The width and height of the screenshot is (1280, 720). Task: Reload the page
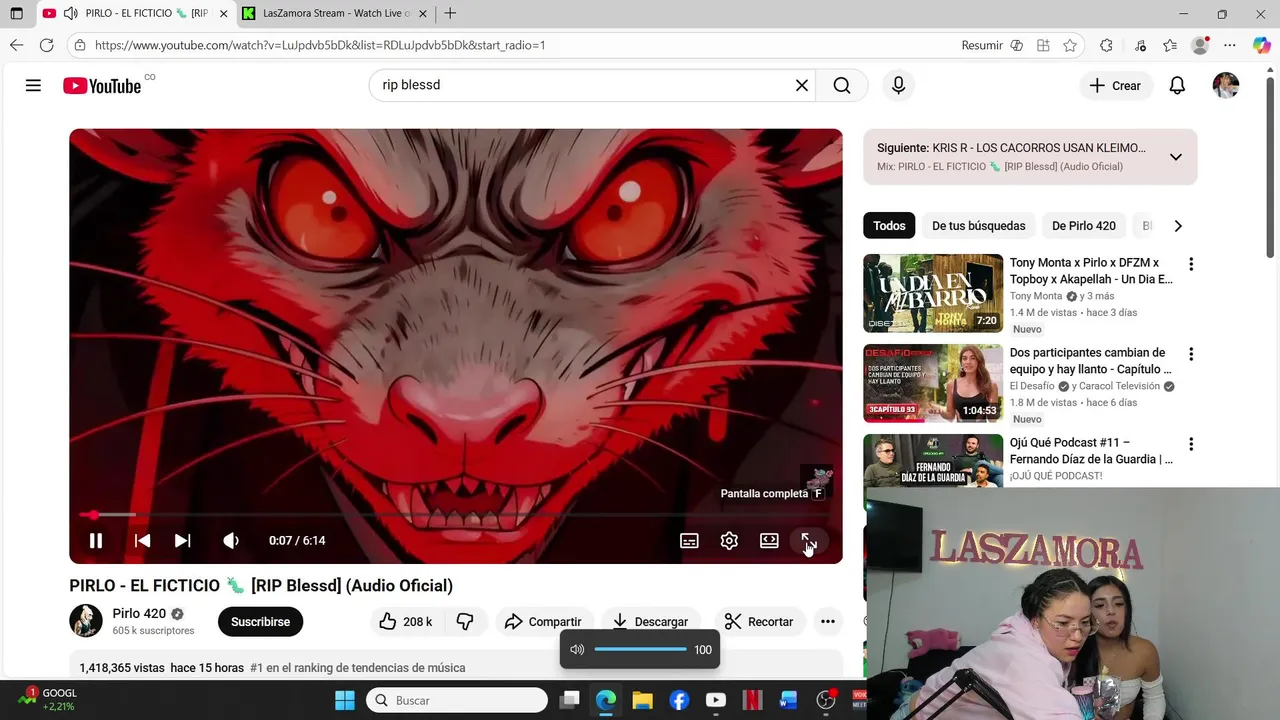46,45
